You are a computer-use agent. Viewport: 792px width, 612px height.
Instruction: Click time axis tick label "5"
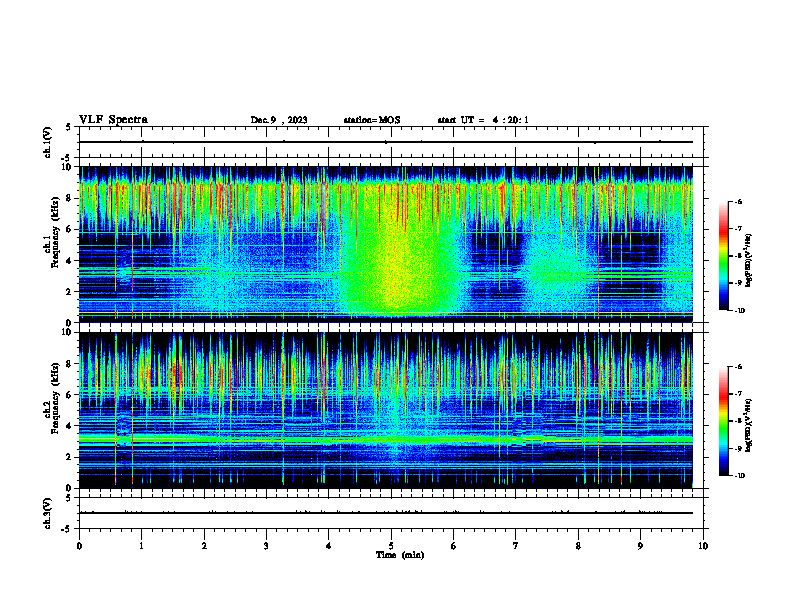(x=391, y=546)
